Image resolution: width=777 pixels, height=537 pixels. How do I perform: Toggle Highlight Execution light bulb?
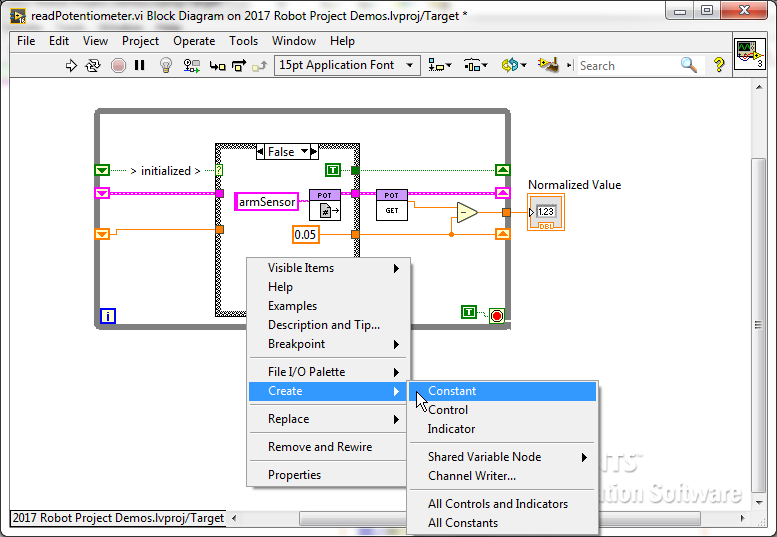tap(166, 66)
